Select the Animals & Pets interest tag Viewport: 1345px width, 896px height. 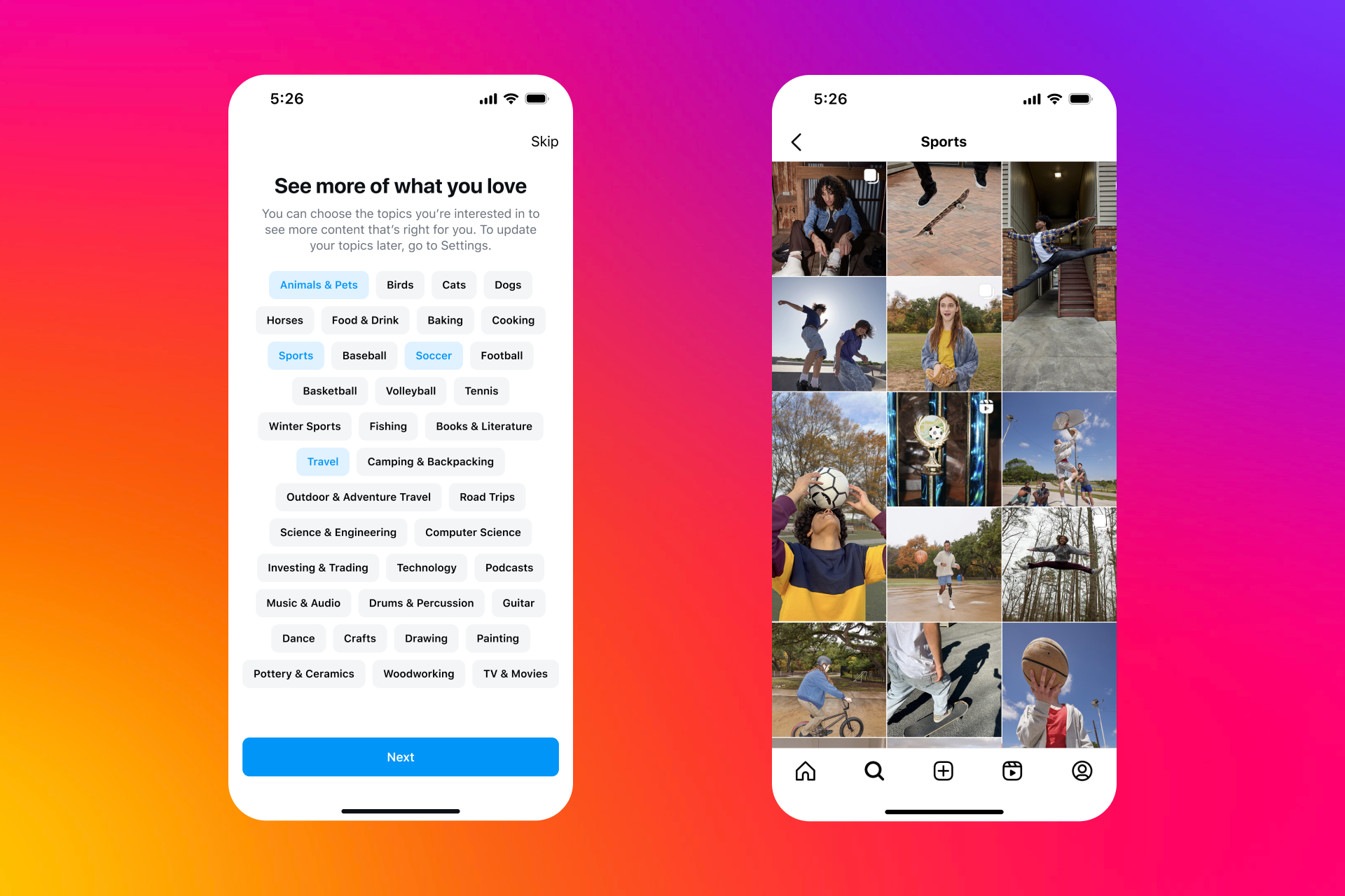[317, 284]
